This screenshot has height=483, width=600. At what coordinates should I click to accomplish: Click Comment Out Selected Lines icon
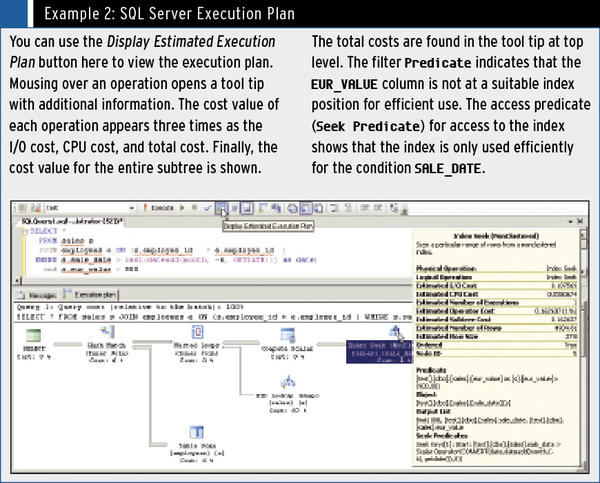tap(334, 208)
